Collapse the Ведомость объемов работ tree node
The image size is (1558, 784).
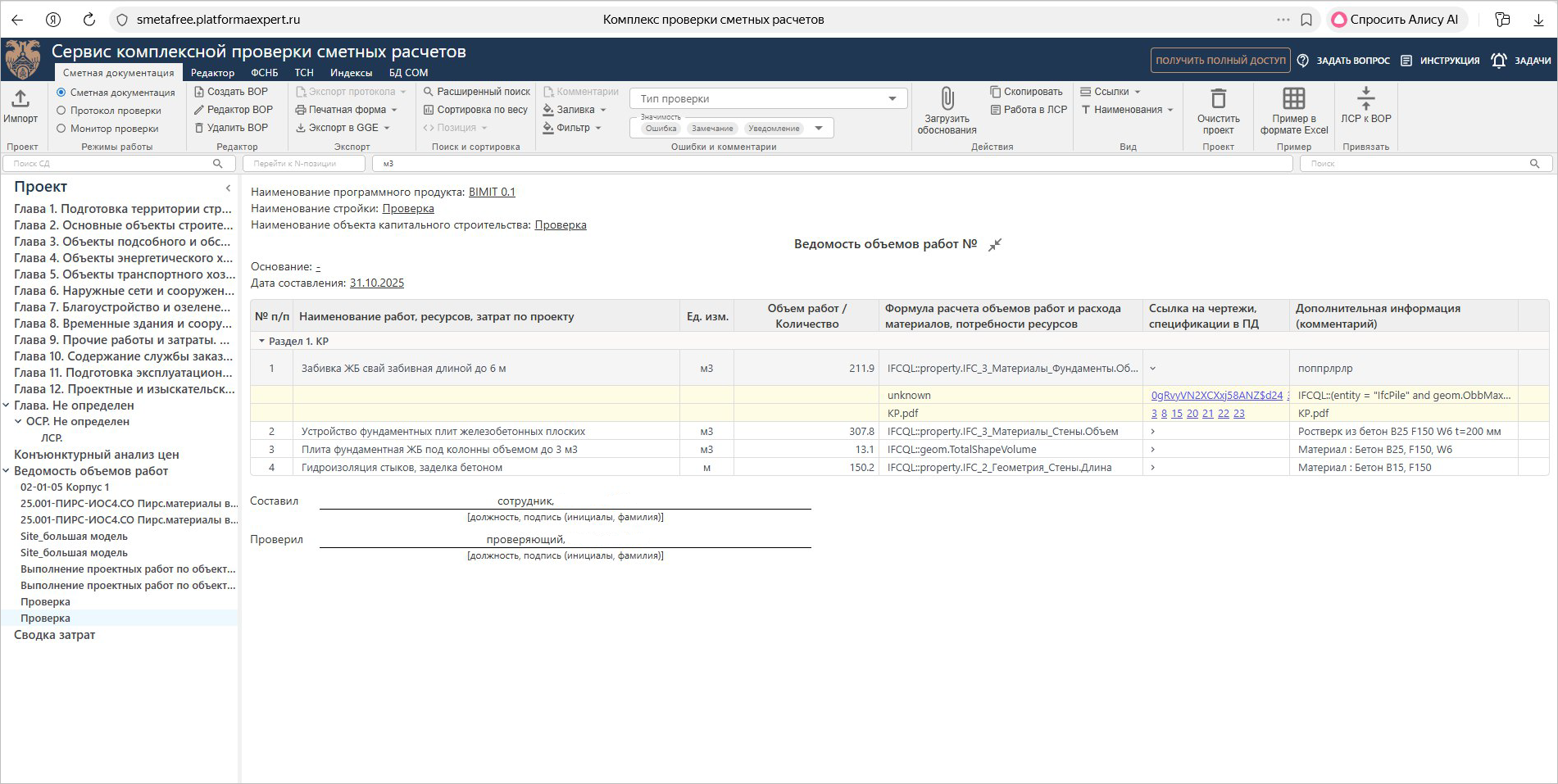pyautogui.click(x=7, y=471)
